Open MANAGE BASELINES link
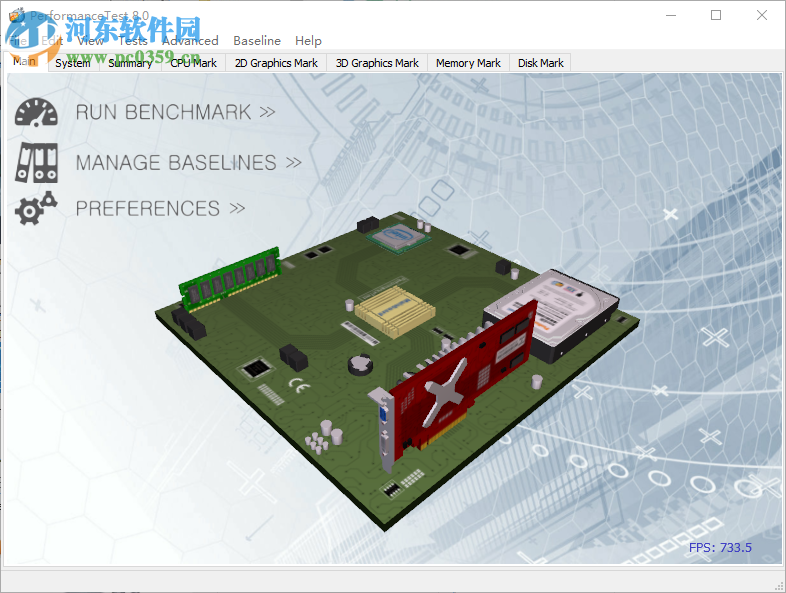 coord(188,162)
